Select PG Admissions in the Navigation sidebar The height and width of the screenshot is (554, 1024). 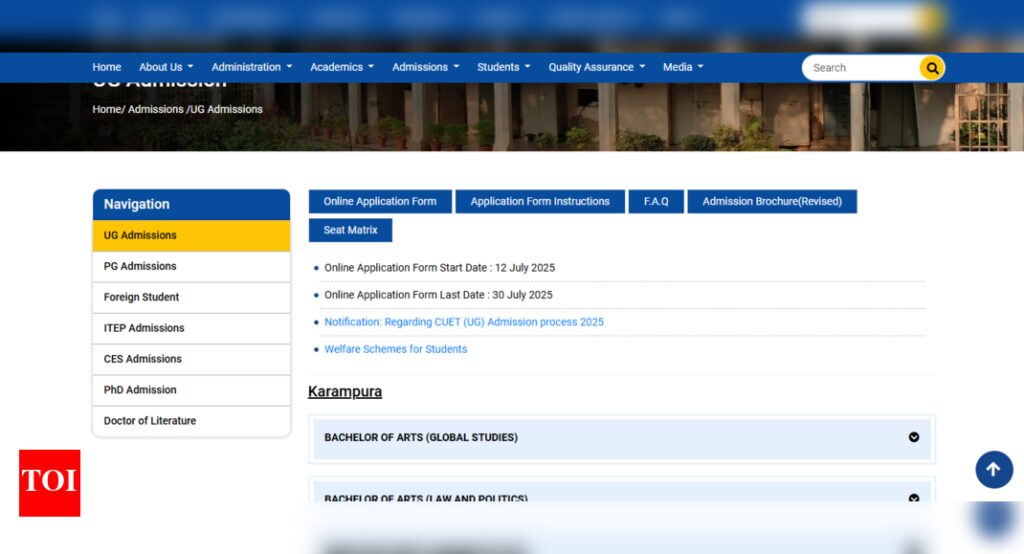click(x=191, y=267)
